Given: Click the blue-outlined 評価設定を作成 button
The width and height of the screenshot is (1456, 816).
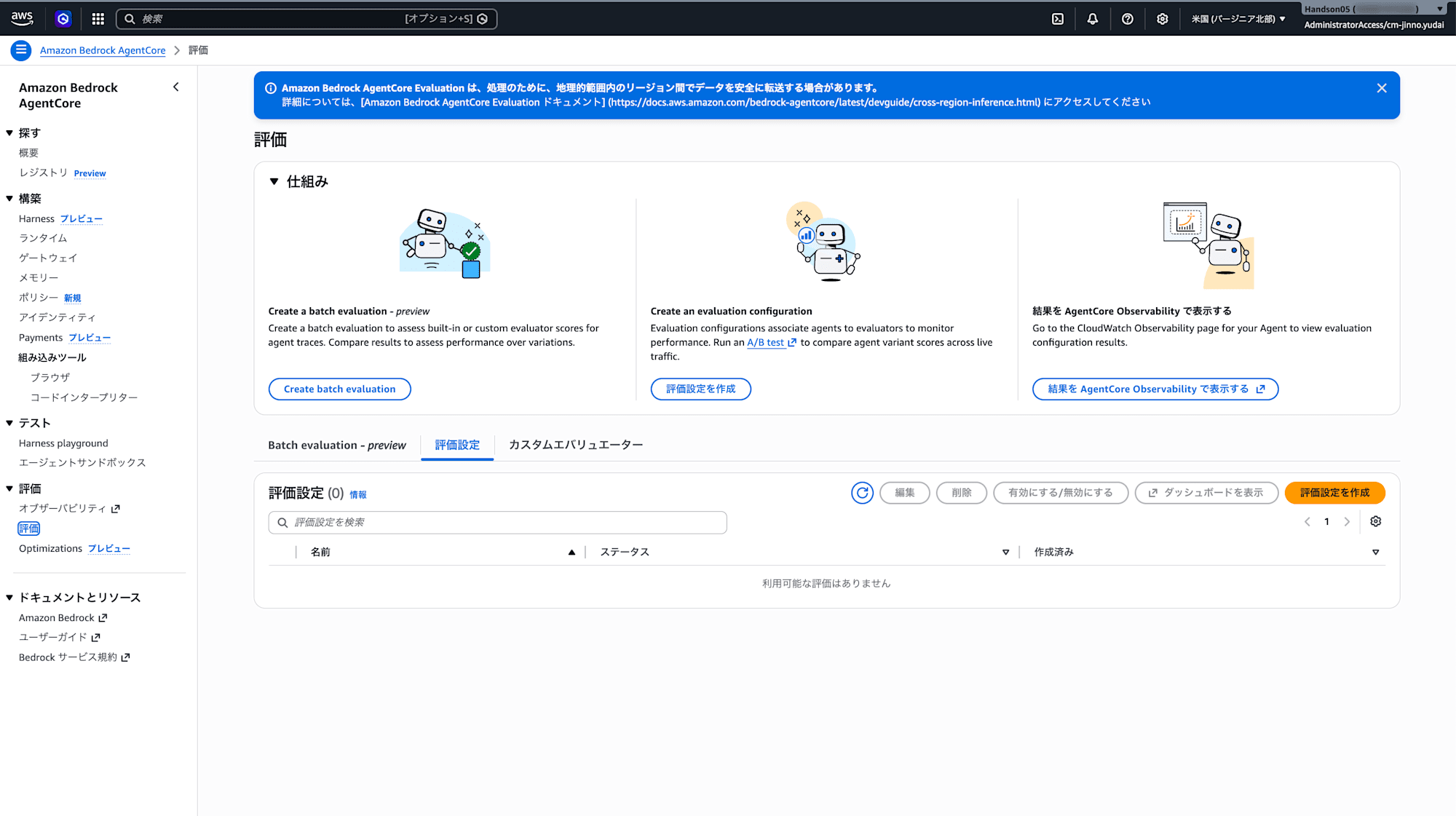Looking at the screenshot, I should pos(701,389).
